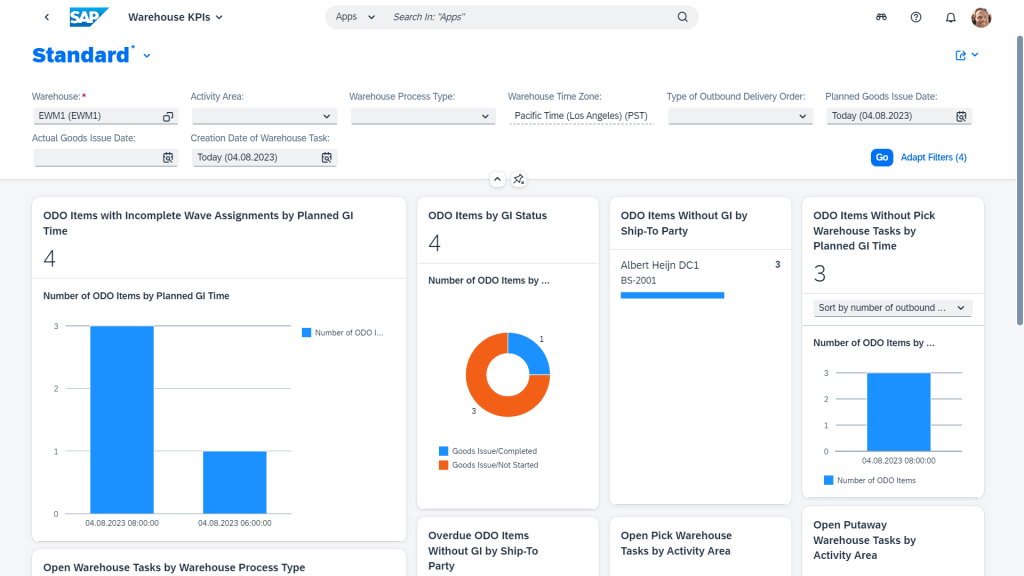Open the Warehouse value help icon
The height and width of the screenshot is (576, 1024).
168,116
